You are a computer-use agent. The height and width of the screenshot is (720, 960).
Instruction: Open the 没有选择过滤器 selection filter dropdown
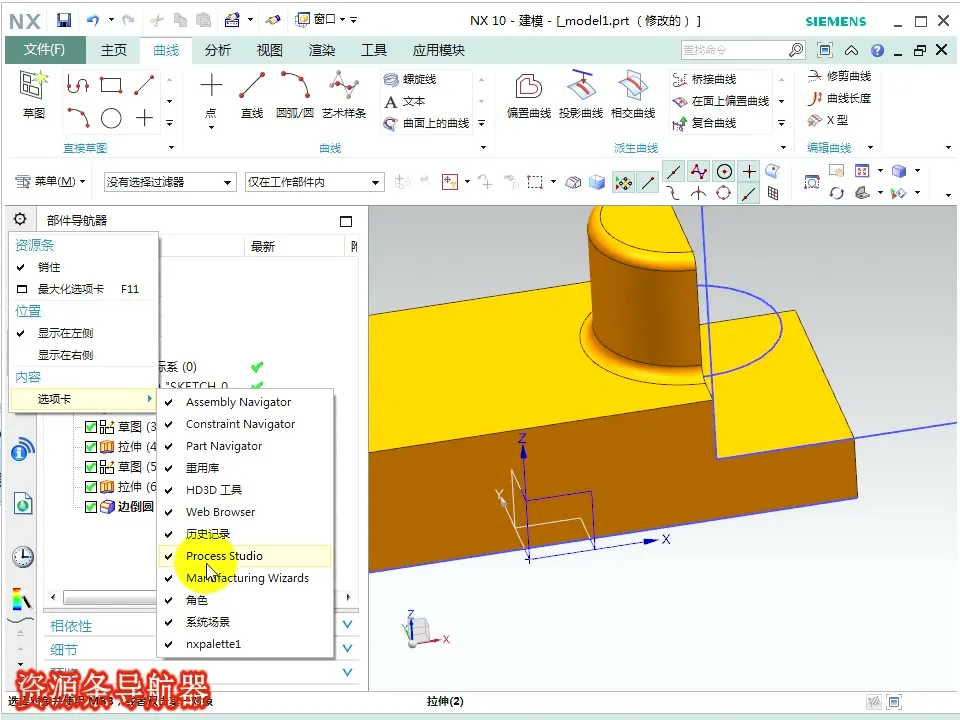170,182
